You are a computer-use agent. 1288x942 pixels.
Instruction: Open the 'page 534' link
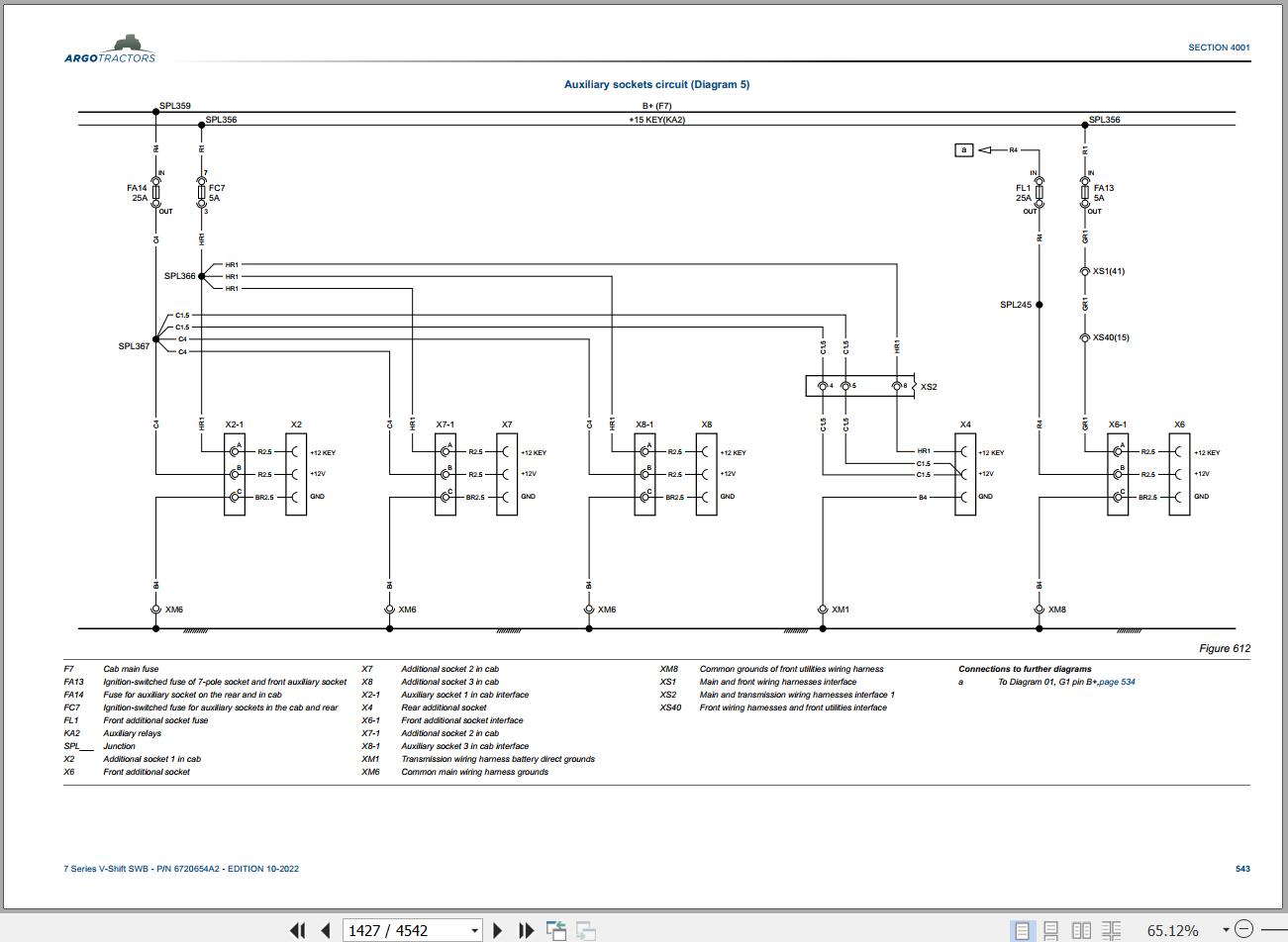pos(1116,682)
